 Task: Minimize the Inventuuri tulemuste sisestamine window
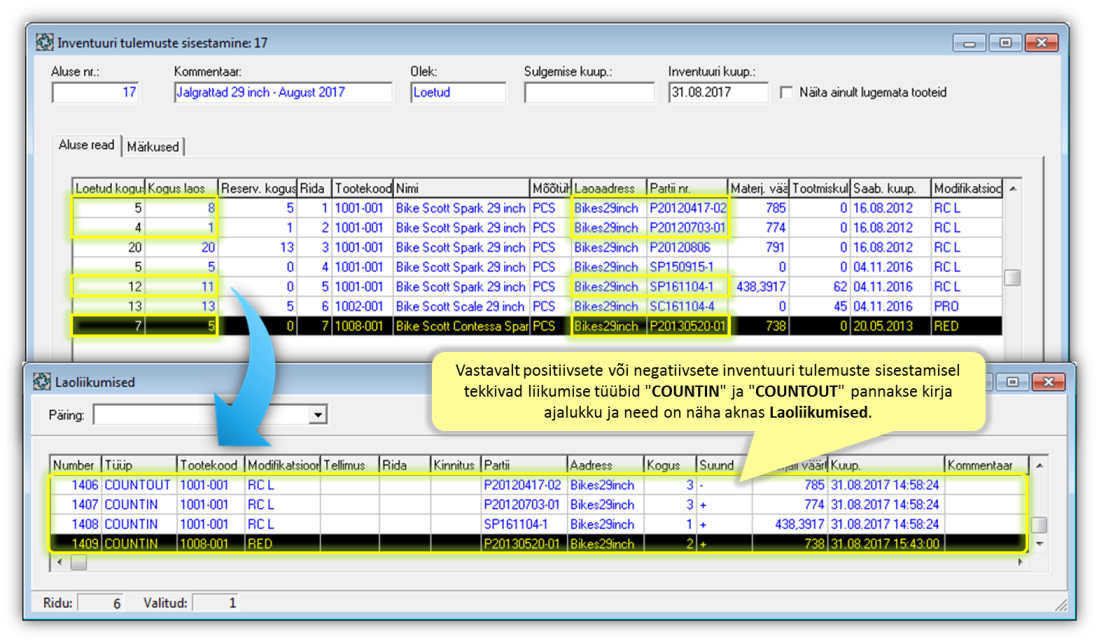pos(970,43)
